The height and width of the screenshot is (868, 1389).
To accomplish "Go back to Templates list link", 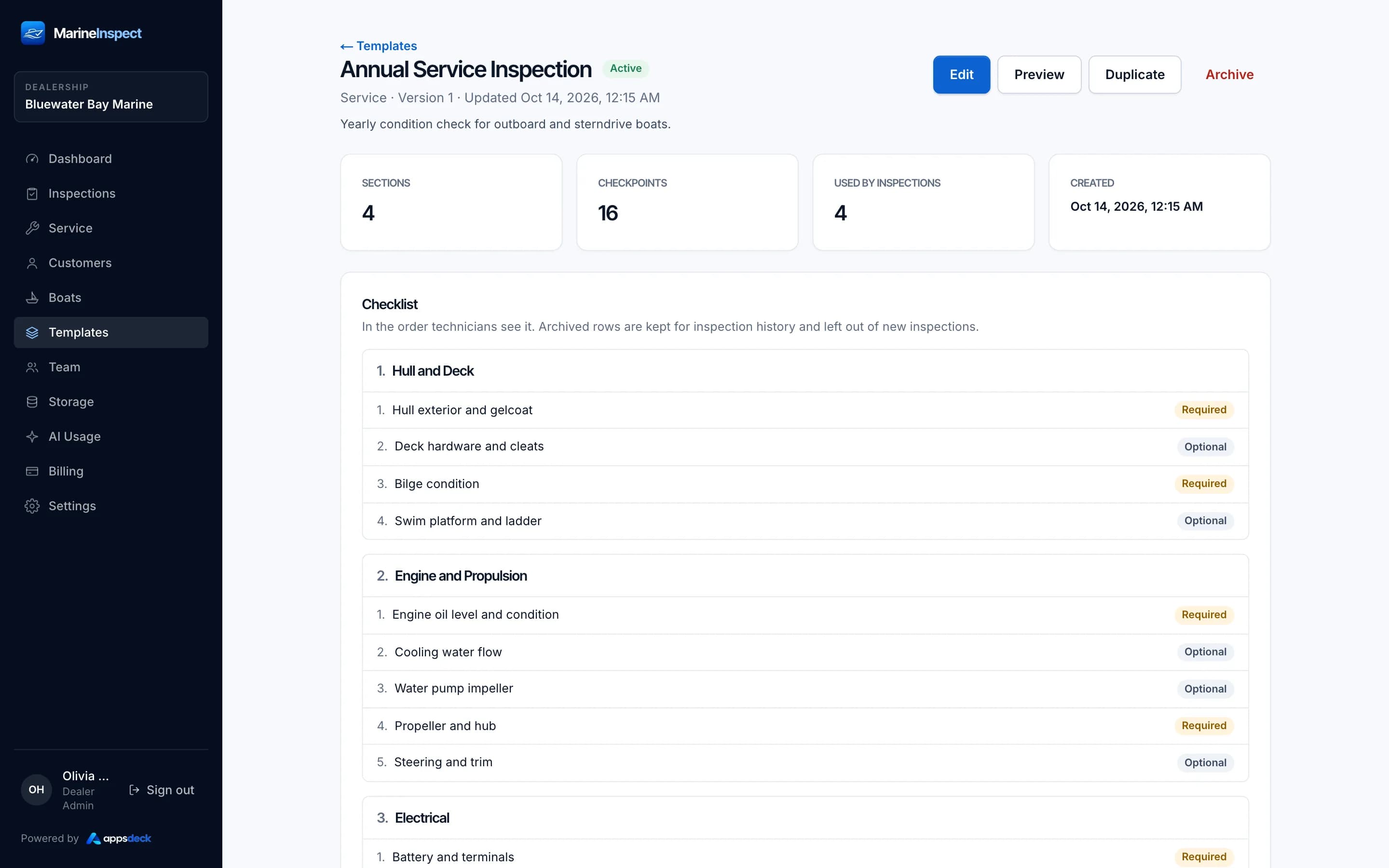I will click(x=378, y=46).
